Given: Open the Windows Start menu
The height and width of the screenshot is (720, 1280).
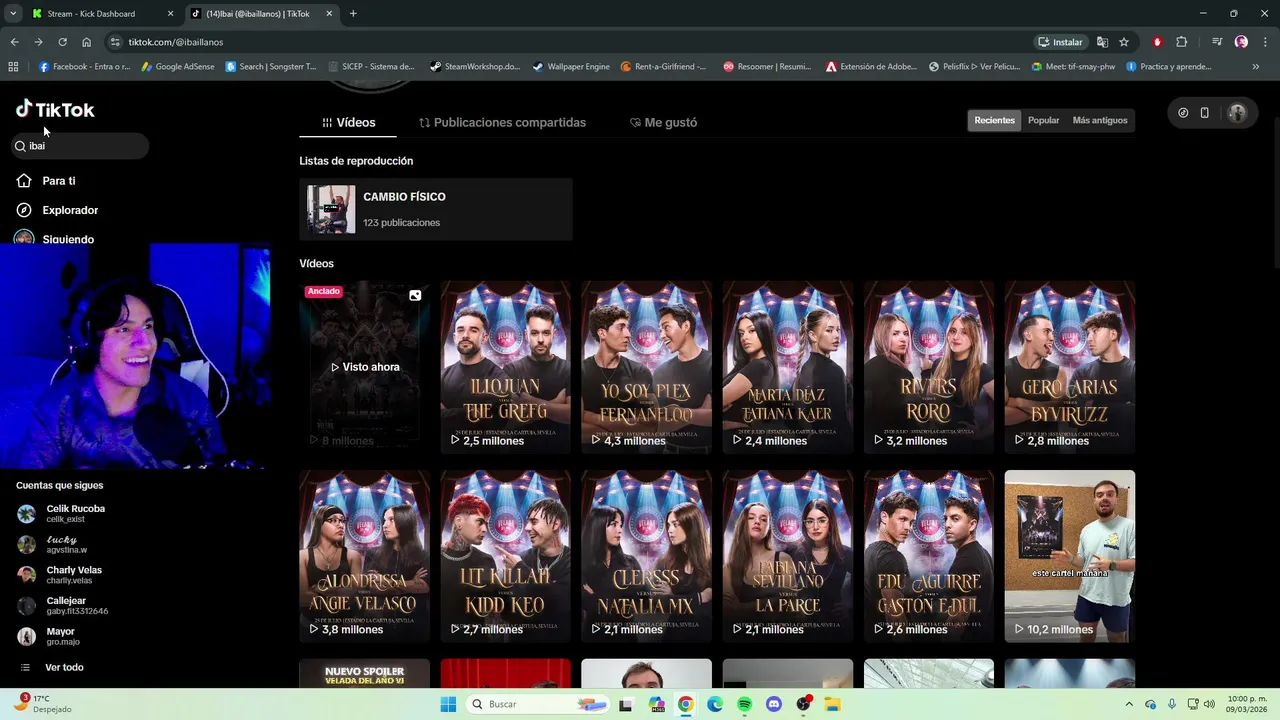Looking at the screenshot, I should pyautogui.click(x=448, y=704).
